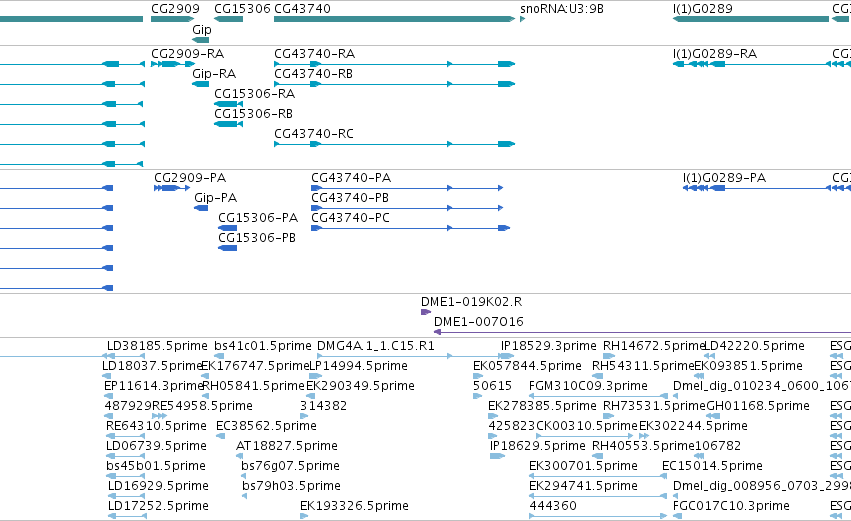Select the CG2909 gene label
The image size is (851, 521).
[175, 9]
